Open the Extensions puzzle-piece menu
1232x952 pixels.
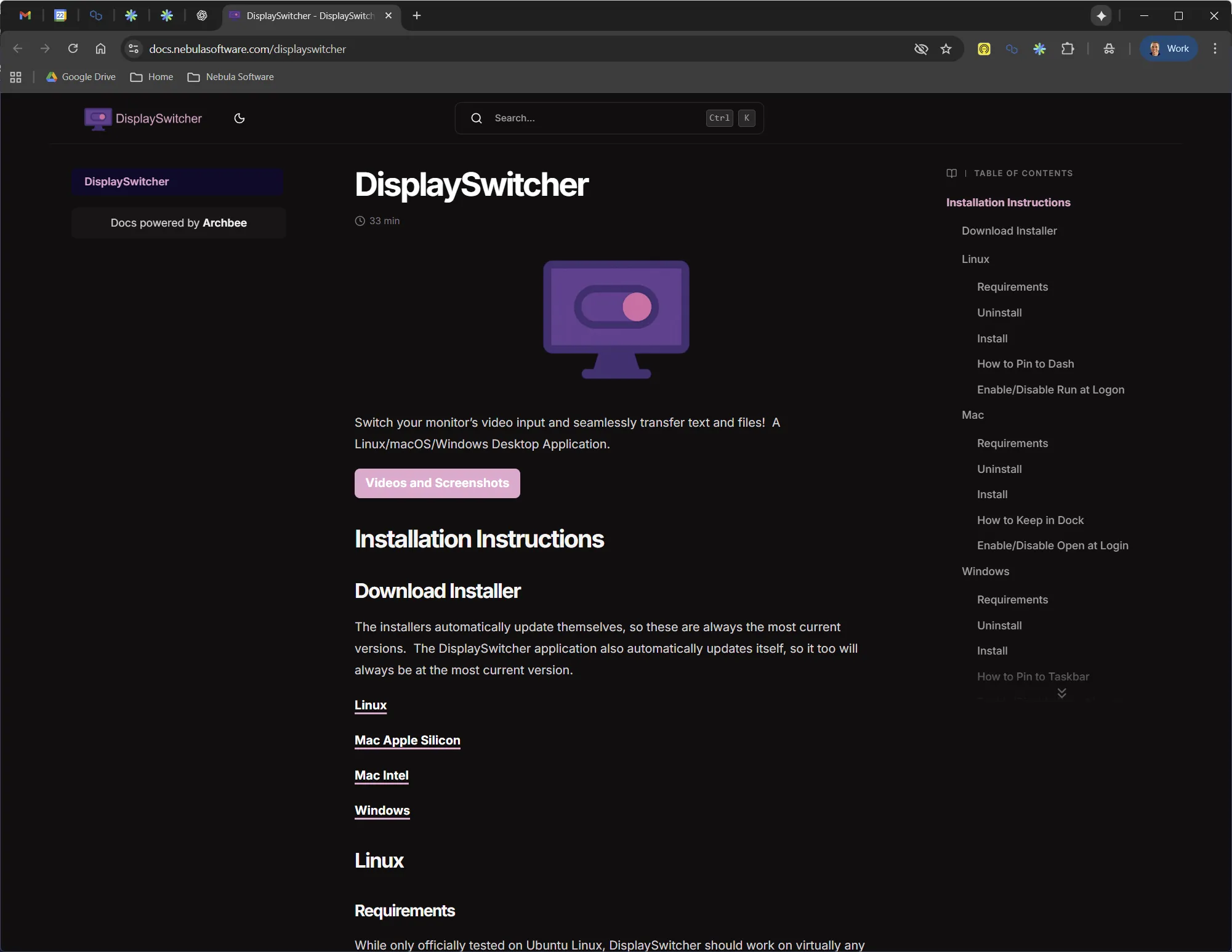1068,49
